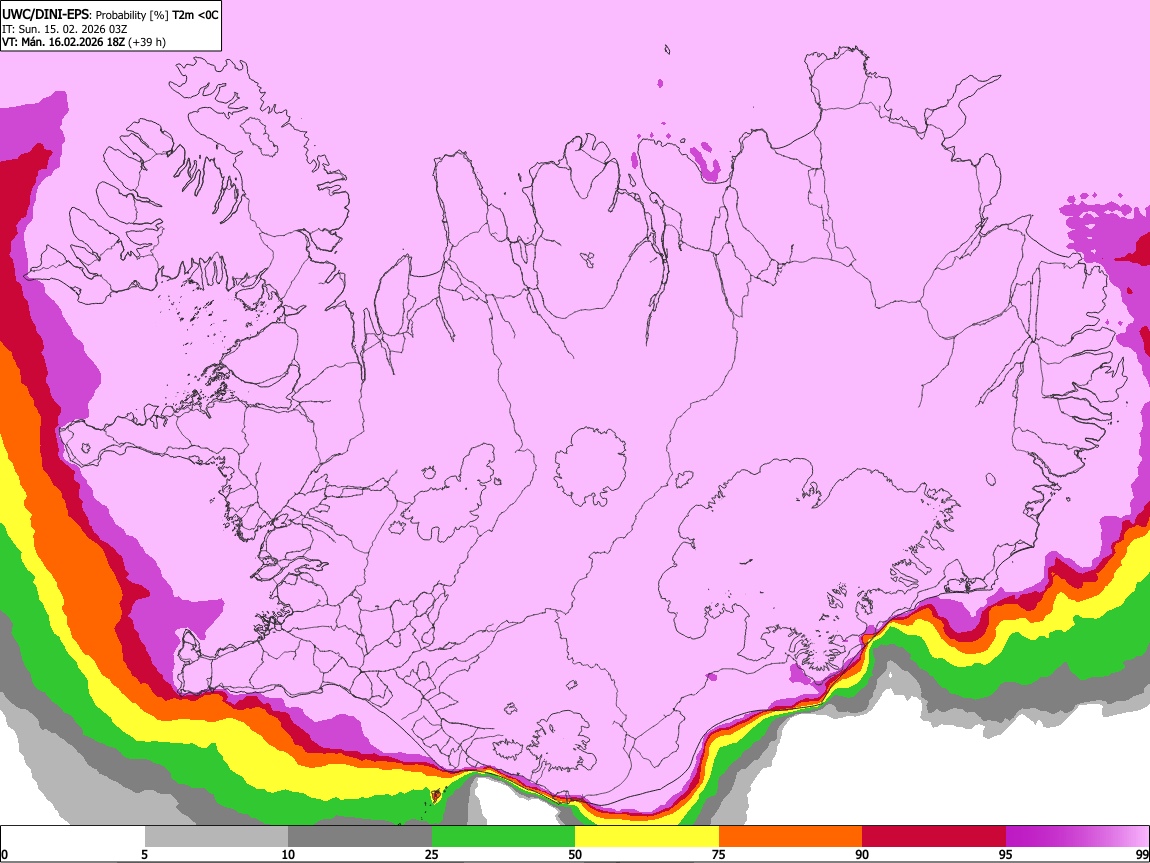Click the '(+39 h)' forecast offset text

click(147, 42)
